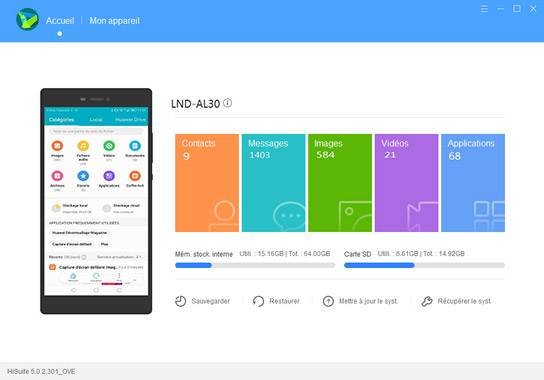544x380 pixels.
Task: Click the Sauvegarder backup clock icon
Action: pyautogui.click(x=180, y=301)
